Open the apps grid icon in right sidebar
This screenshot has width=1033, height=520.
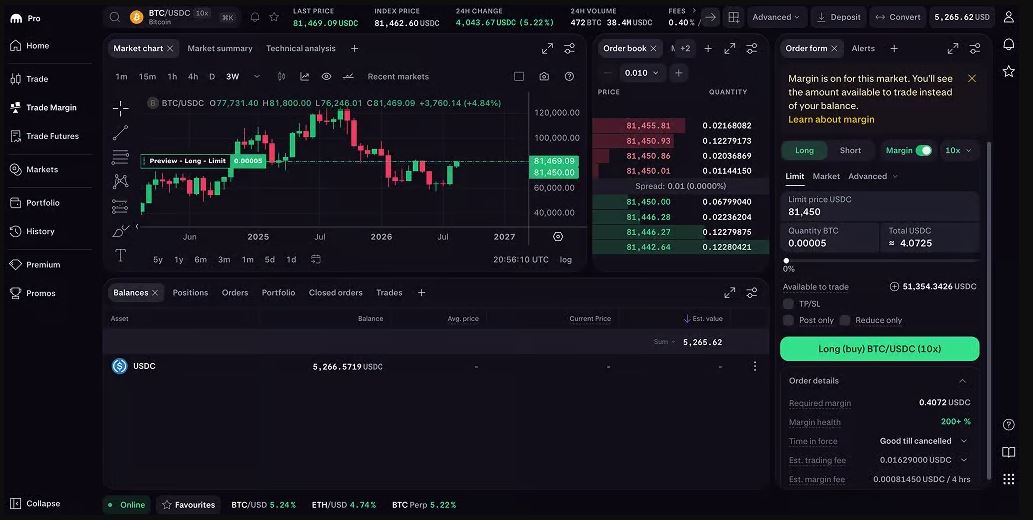coord(1009,479)
